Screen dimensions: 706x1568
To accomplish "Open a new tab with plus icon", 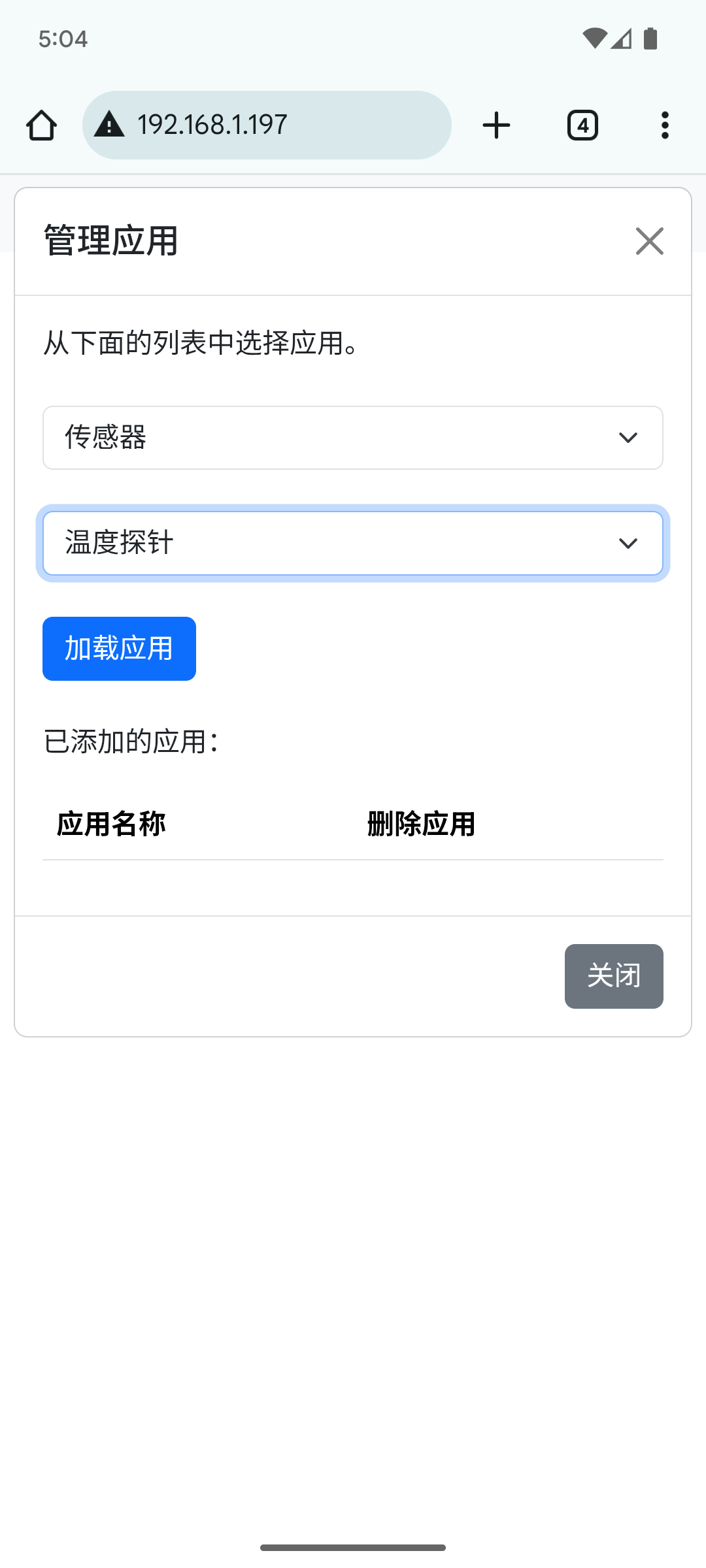I will (x=496, y=125).
